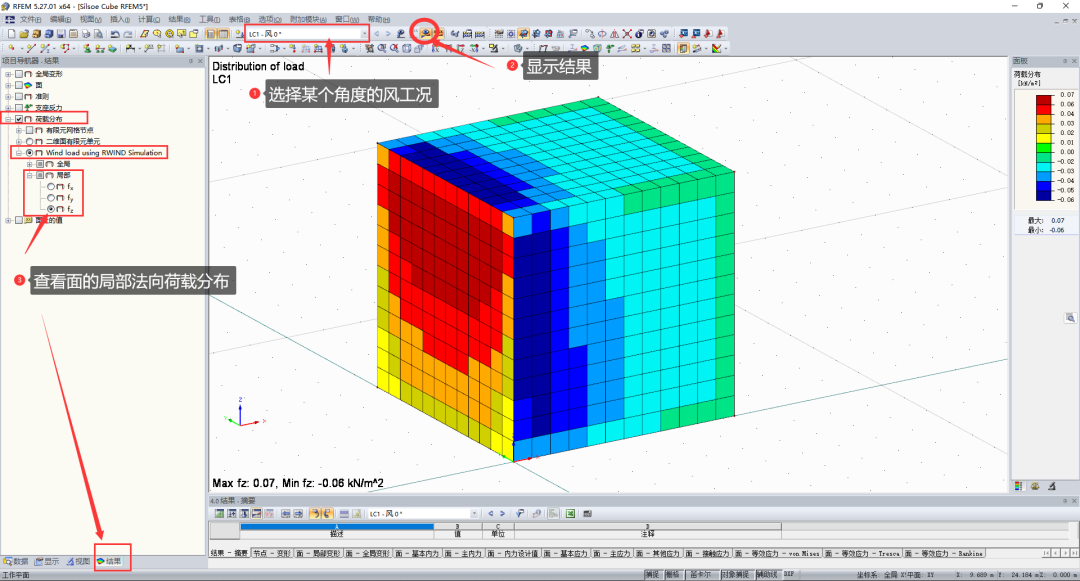Select the fy radio button

tap(51, 198)
